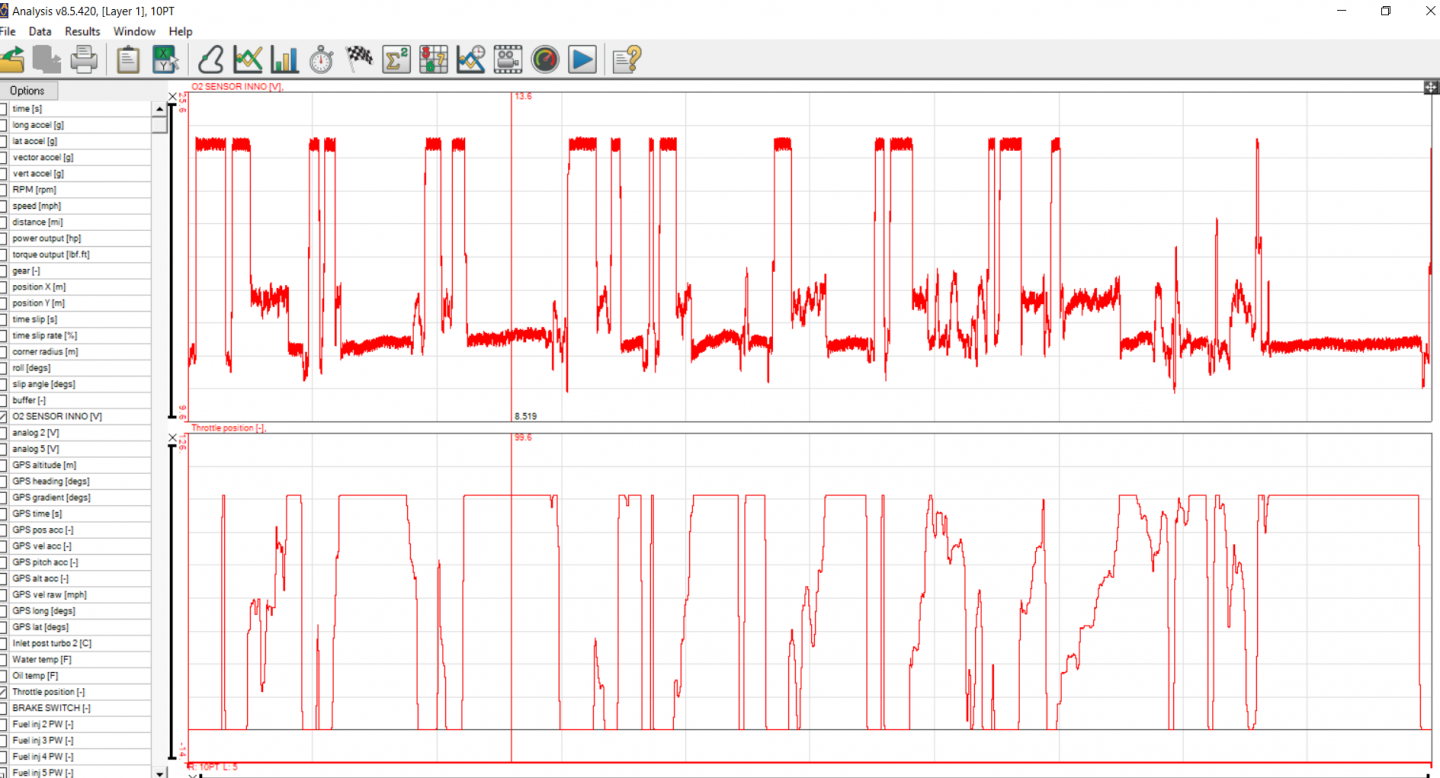This screenshot has height=778, width=1440.
Task: Click the checkered flag icon
Action: coord(359,60)
